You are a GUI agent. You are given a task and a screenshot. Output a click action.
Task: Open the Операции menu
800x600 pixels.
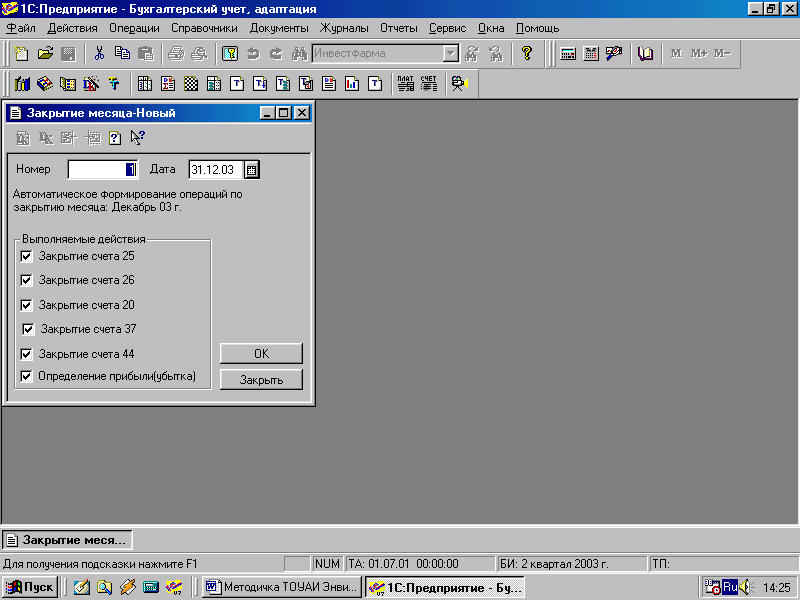tap(134, 28)
